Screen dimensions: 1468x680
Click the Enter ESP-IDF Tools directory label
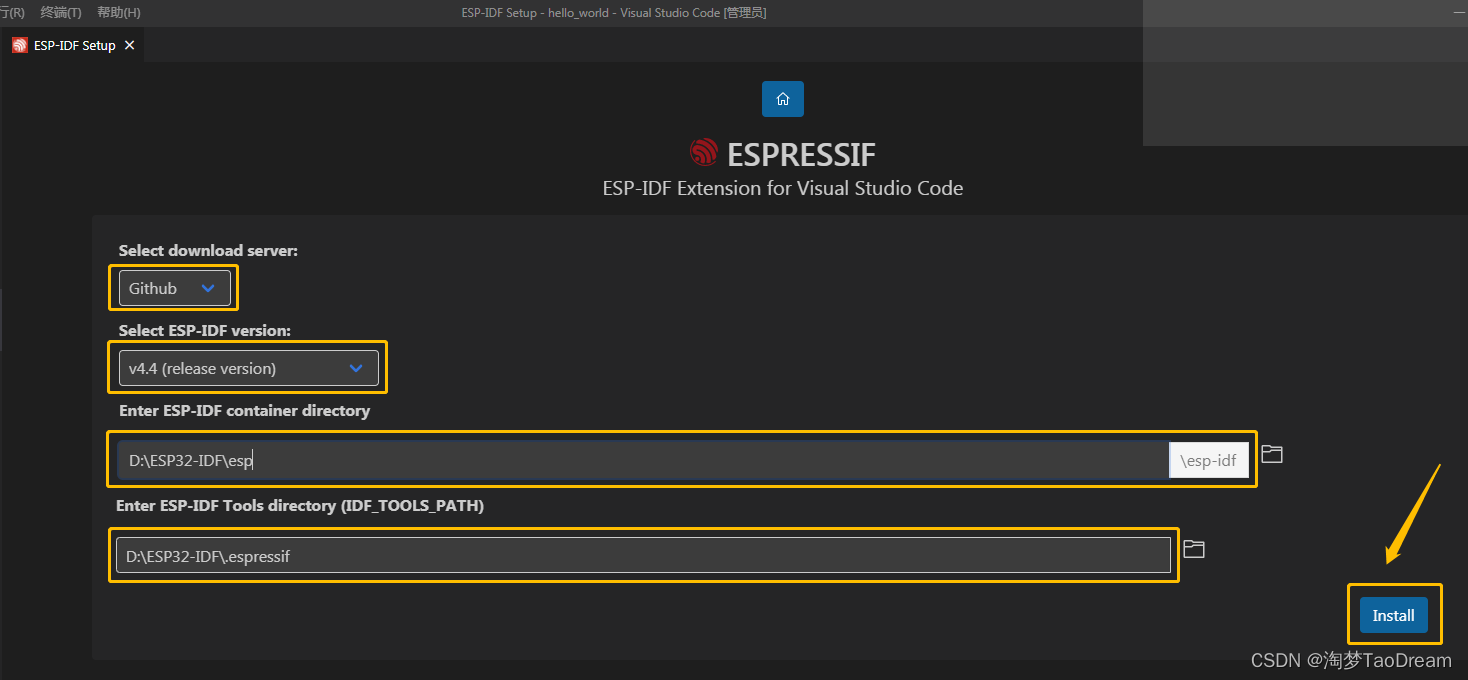pos(300,505)
